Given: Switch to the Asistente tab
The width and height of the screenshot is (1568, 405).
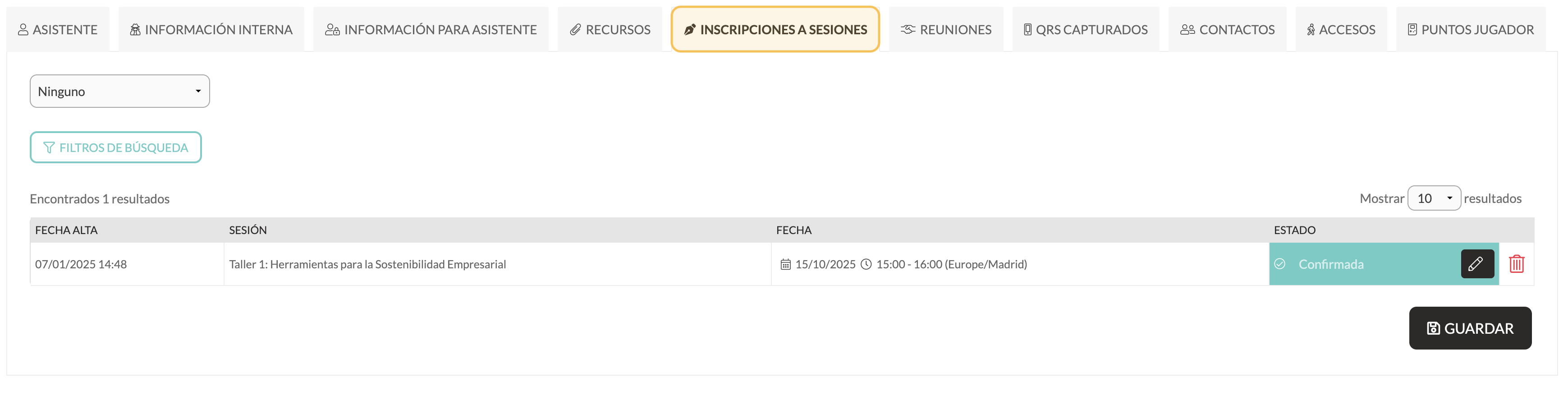Looking at the screenshot, I should (x=58, y=29).
